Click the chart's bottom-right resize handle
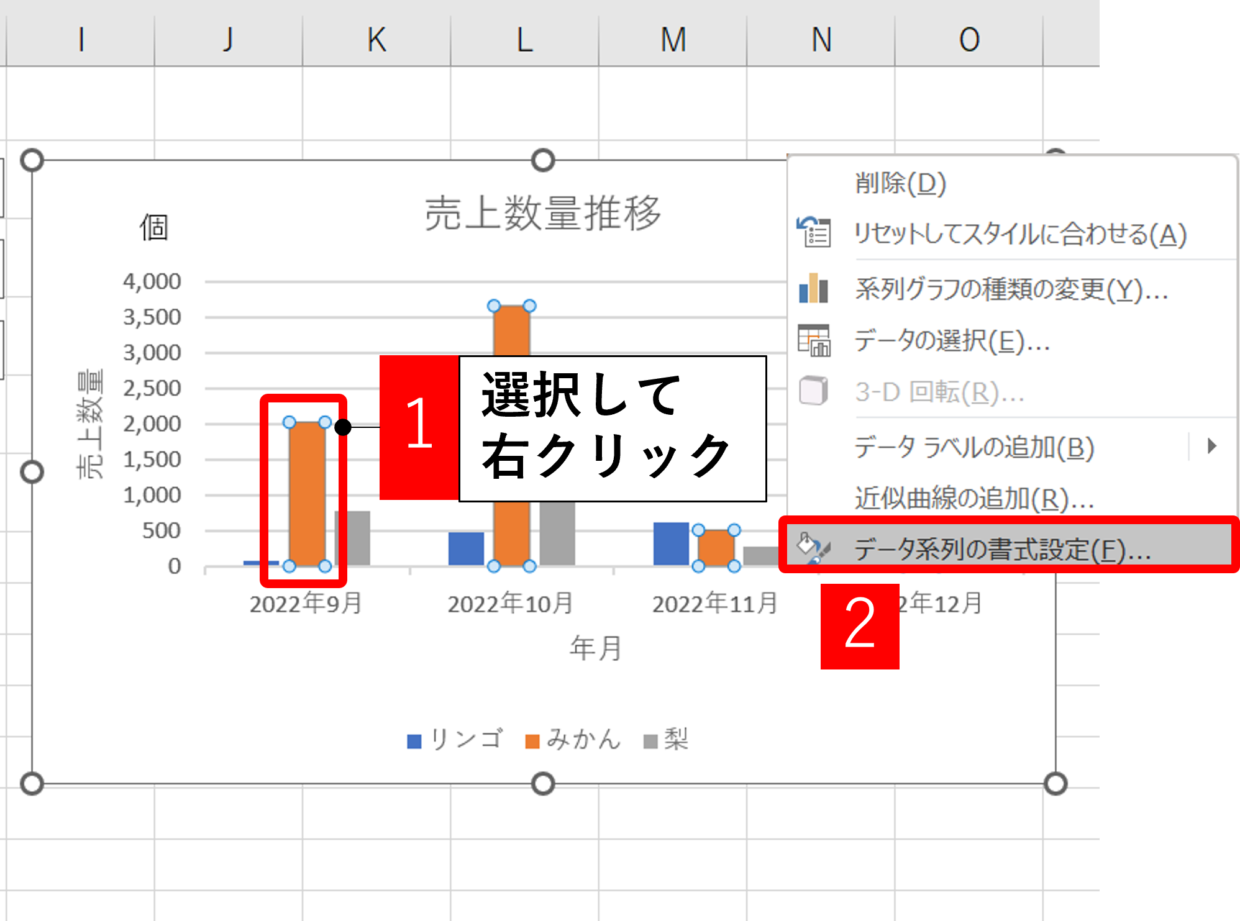1240x921 pixels. pyautogui.click(x=1055, y=783)
